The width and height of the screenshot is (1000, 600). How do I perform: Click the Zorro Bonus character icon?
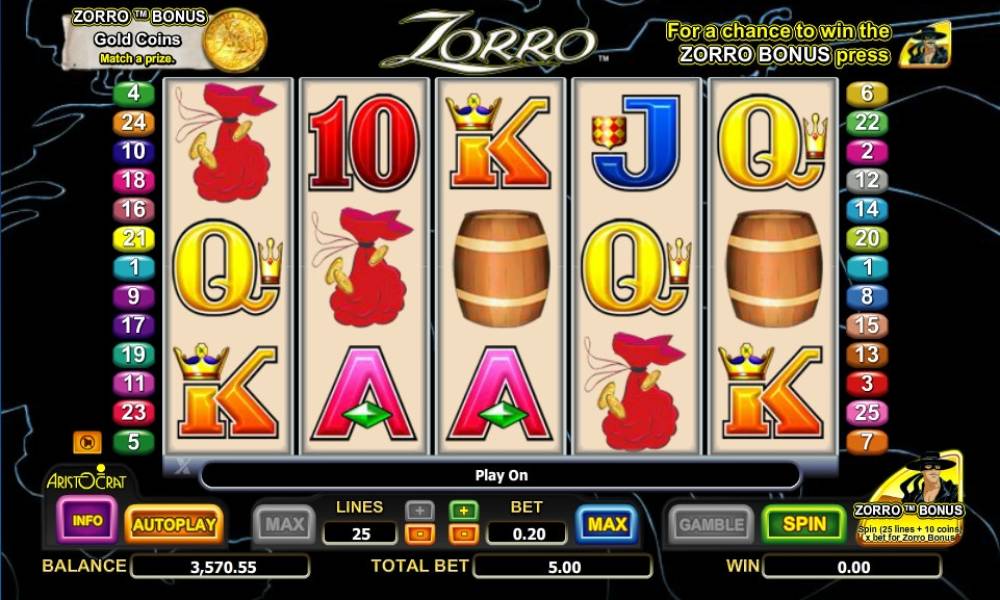pyautogui.click(x=910, y=499)
